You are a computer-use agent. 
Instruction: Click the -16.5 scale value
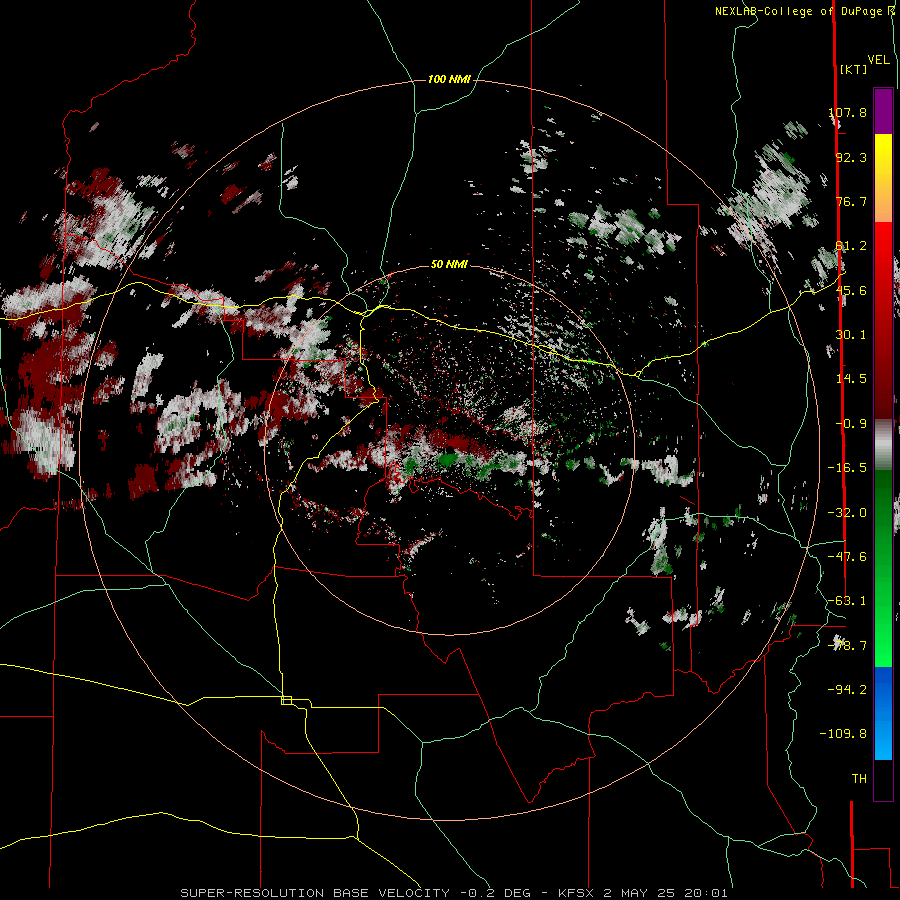click(847, 468)
